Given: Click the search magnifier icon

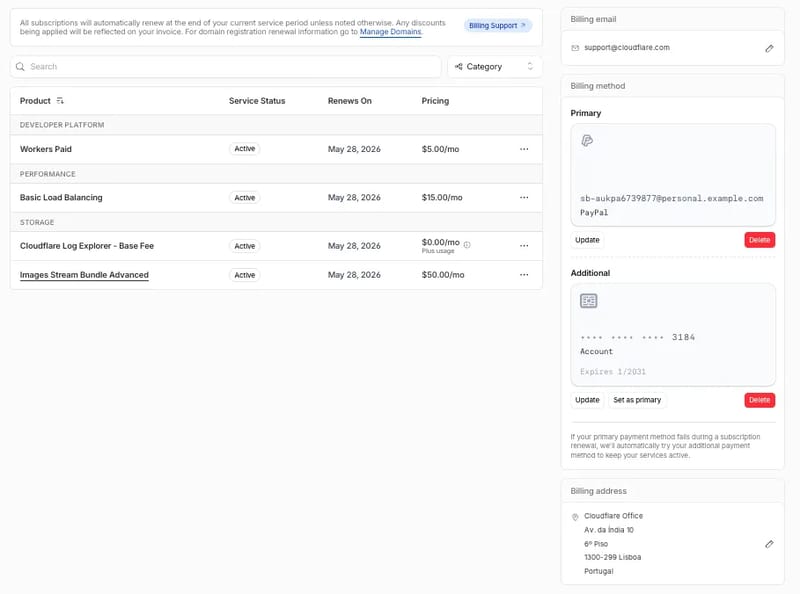Looking at the screenshot, I should [20, 67].
